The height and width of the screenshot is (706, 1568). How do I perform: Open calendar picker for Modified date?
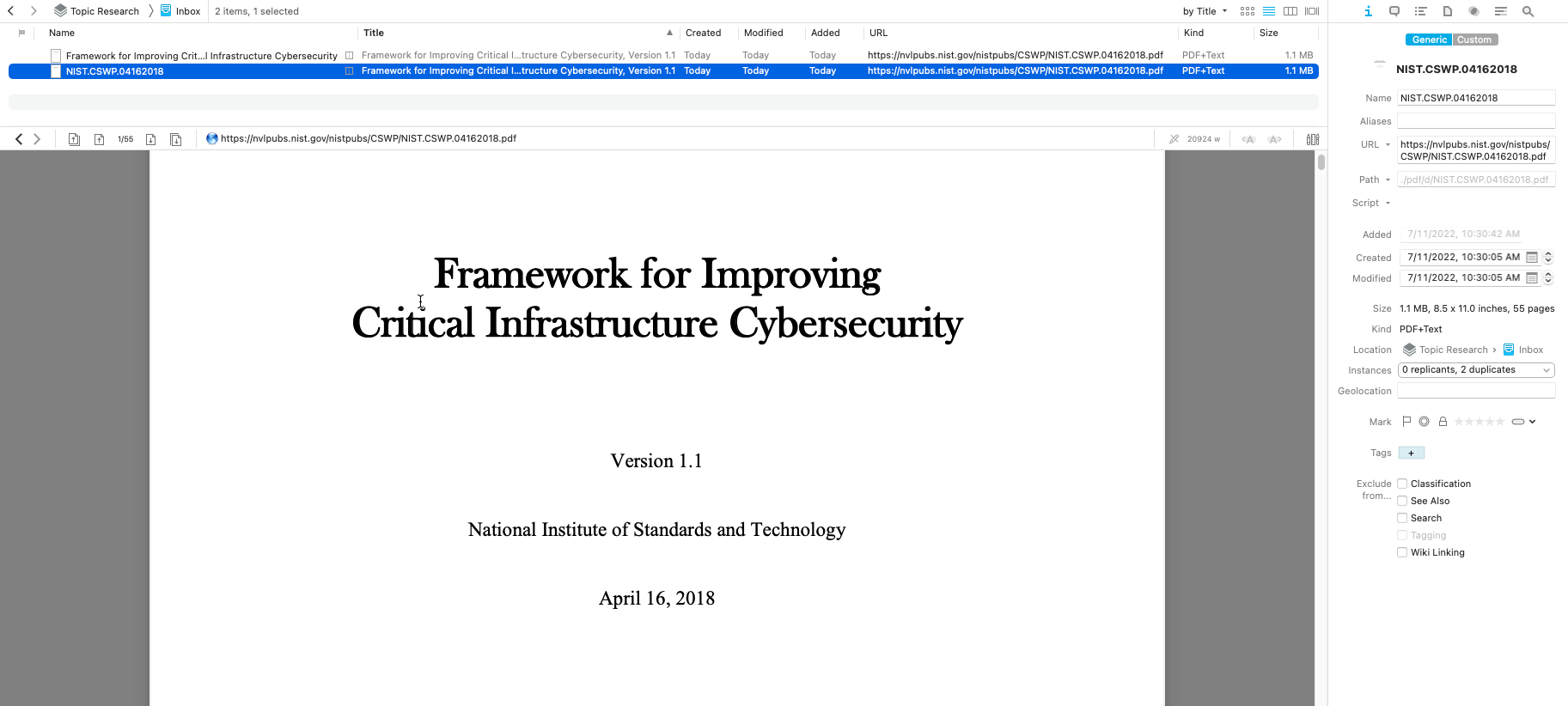click(x=1532, y=277)
